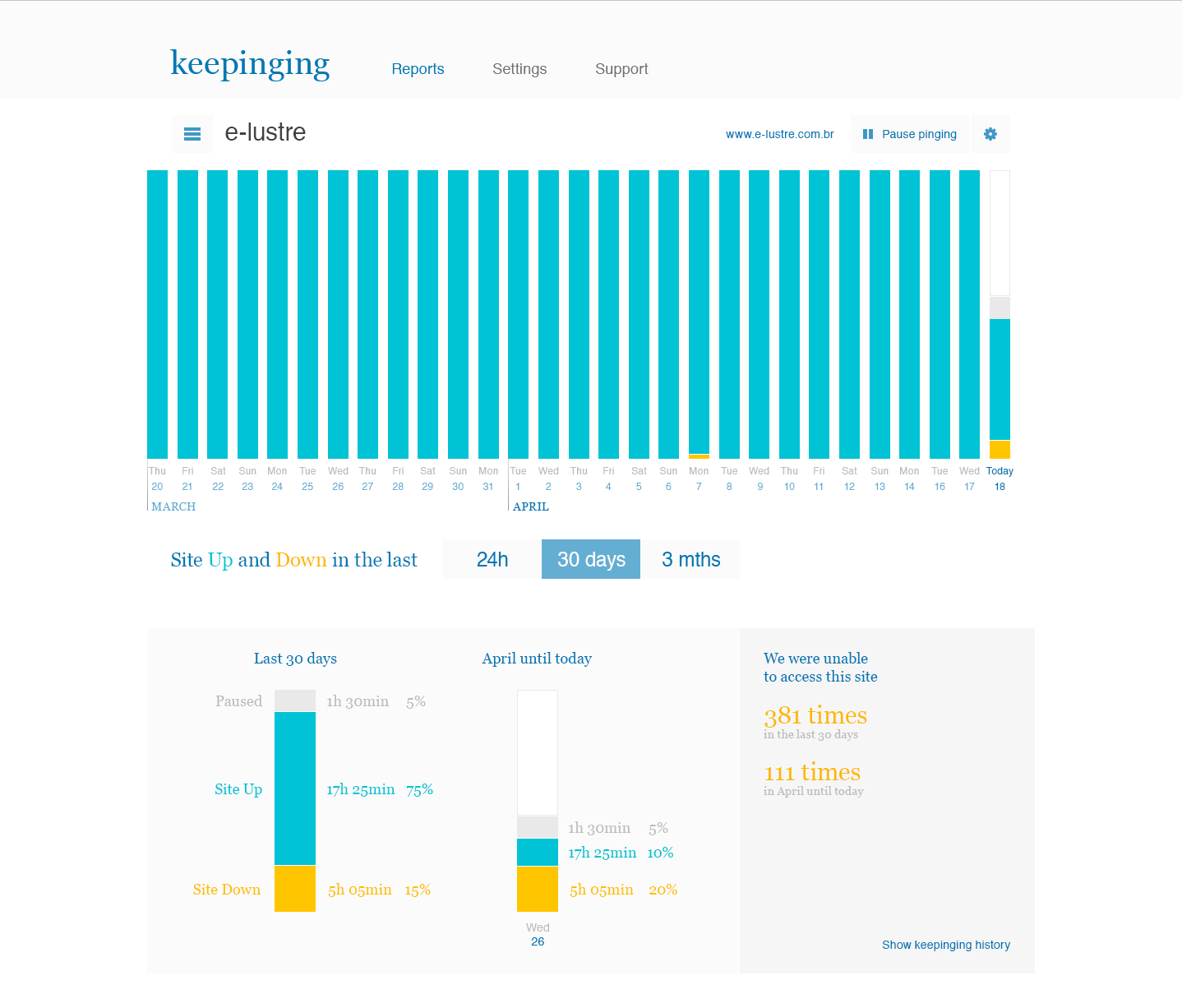Screen dimensions: 1182x1008
Task: Open the Reports menu
Action: (x=418, y=69)
